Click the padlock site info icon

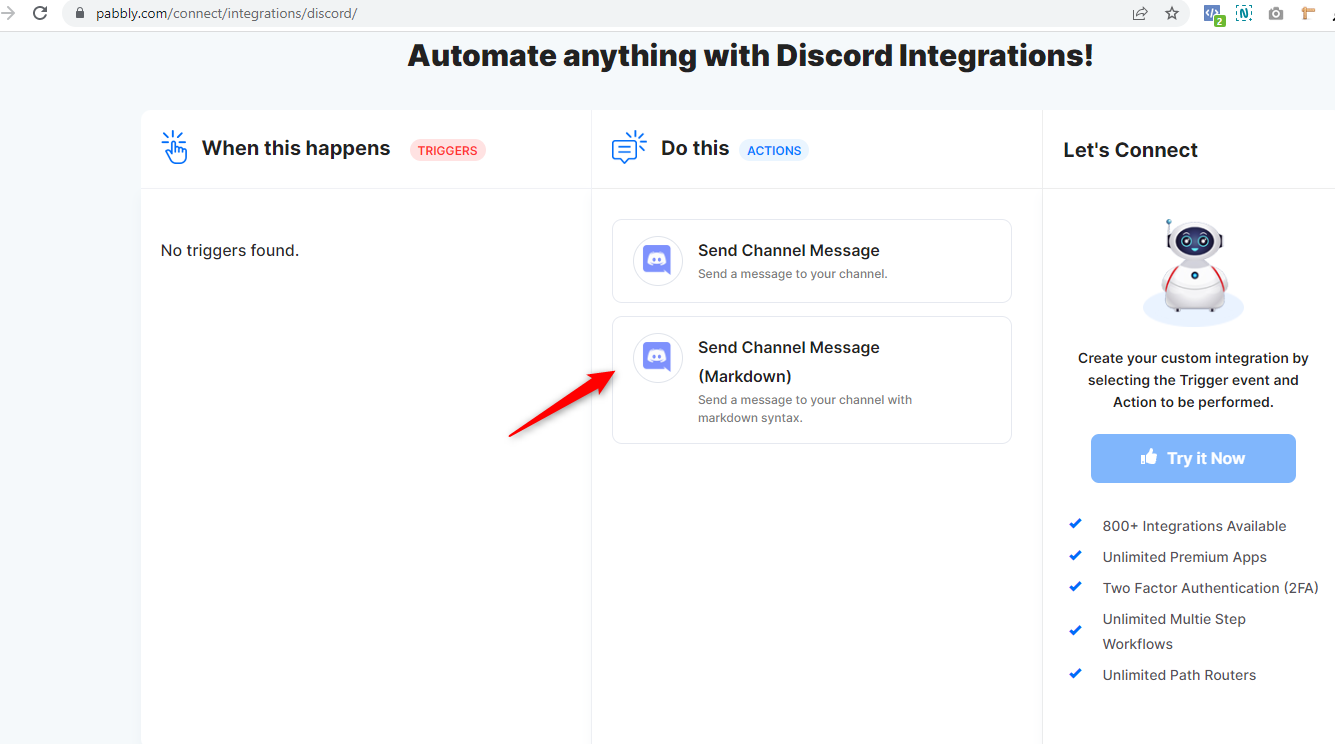click(x=81, y=13)
